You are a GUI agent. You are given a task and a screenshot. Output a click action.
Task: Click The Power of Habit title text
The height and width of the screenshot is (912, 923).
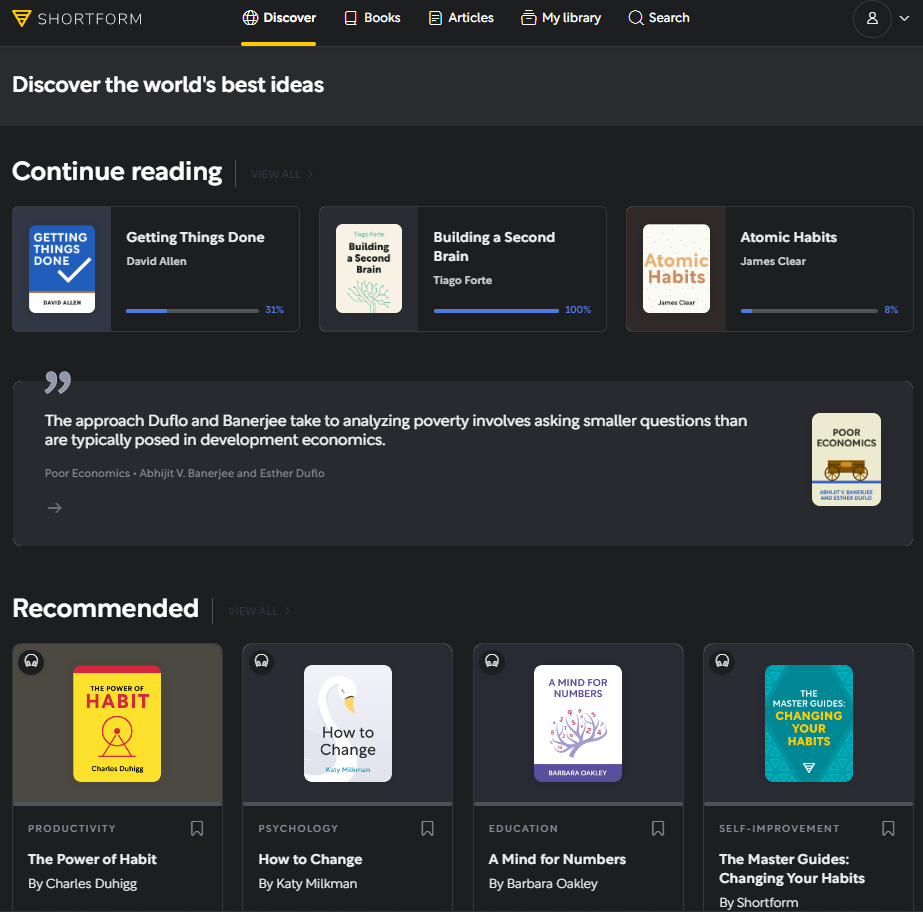coord(92,860)
